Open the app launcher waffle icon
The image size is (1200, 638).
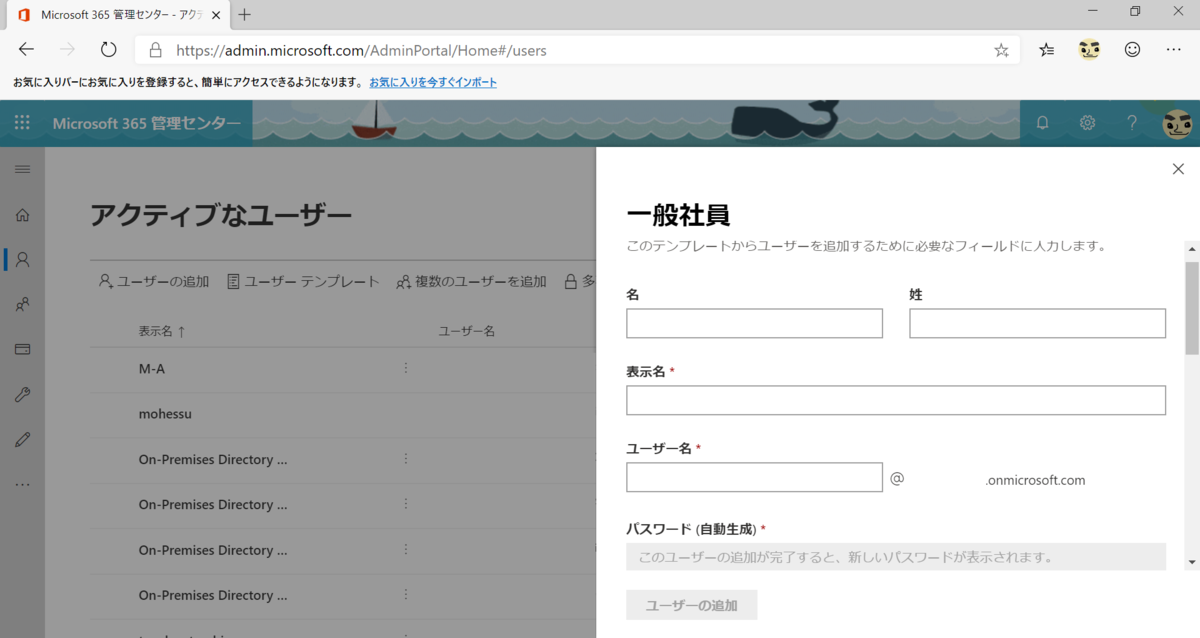pyautogui.click(x=22, y=123)
